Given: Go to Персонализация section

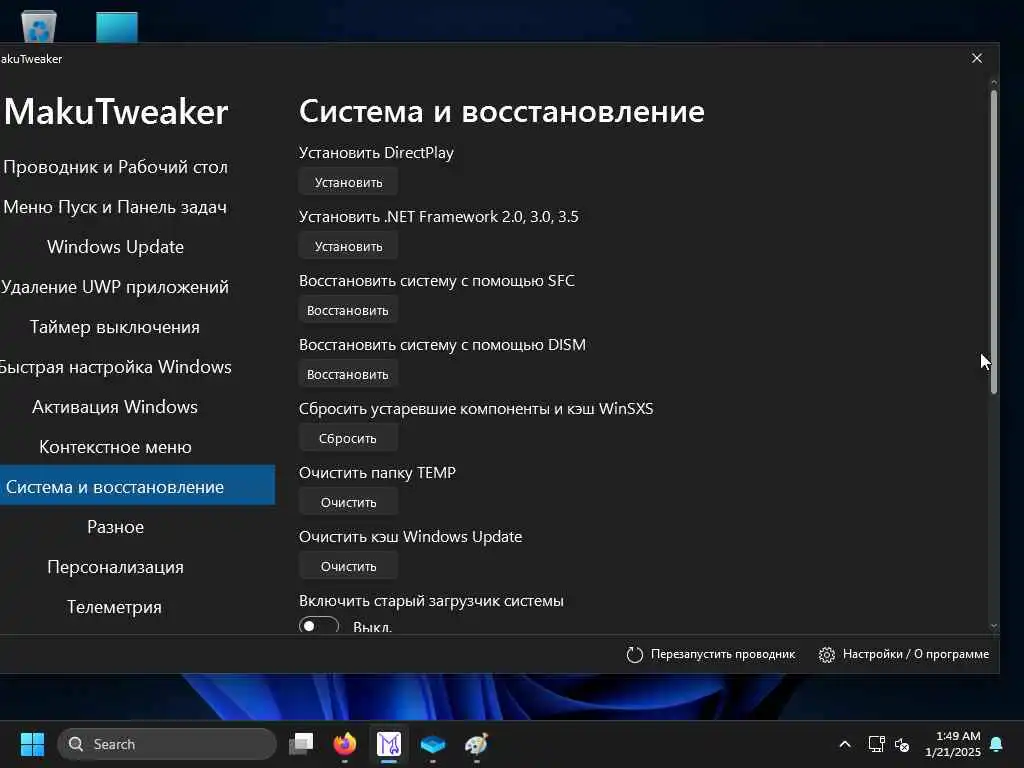Looking at the screenshot, I should pos(116,567).
